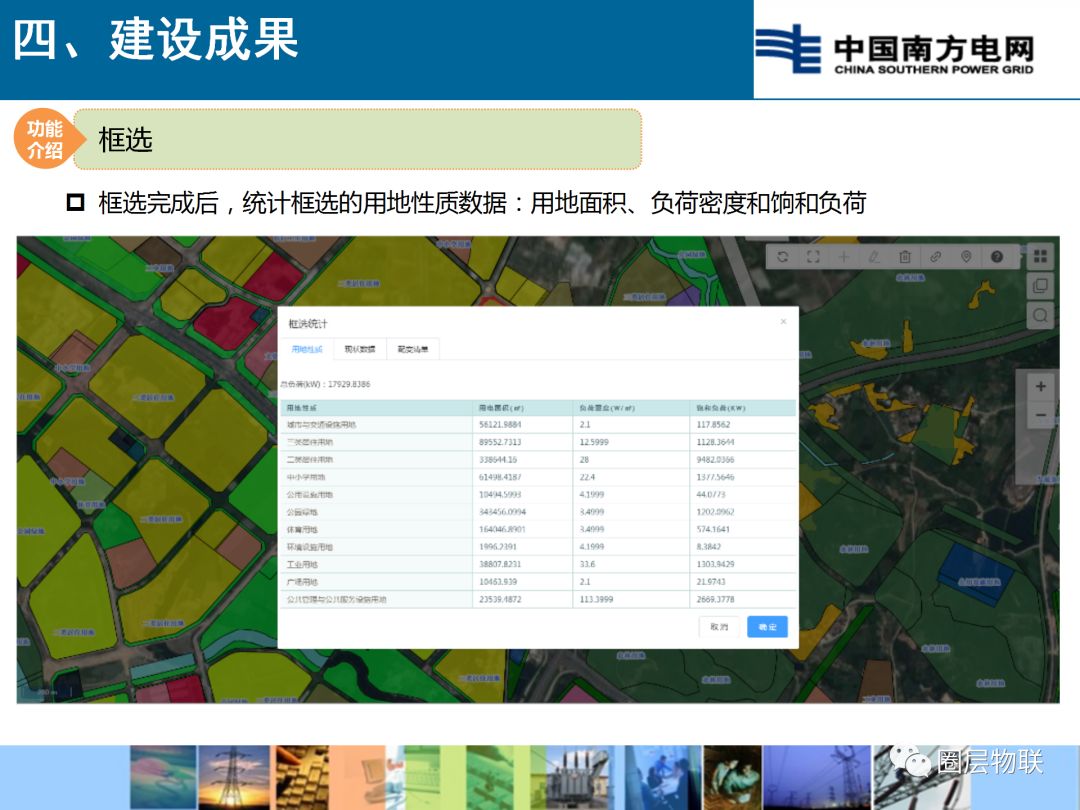The width and height of the screenshot is (1080, 810).
Task: Click the chain link icon
Action: tap(935, 257)
